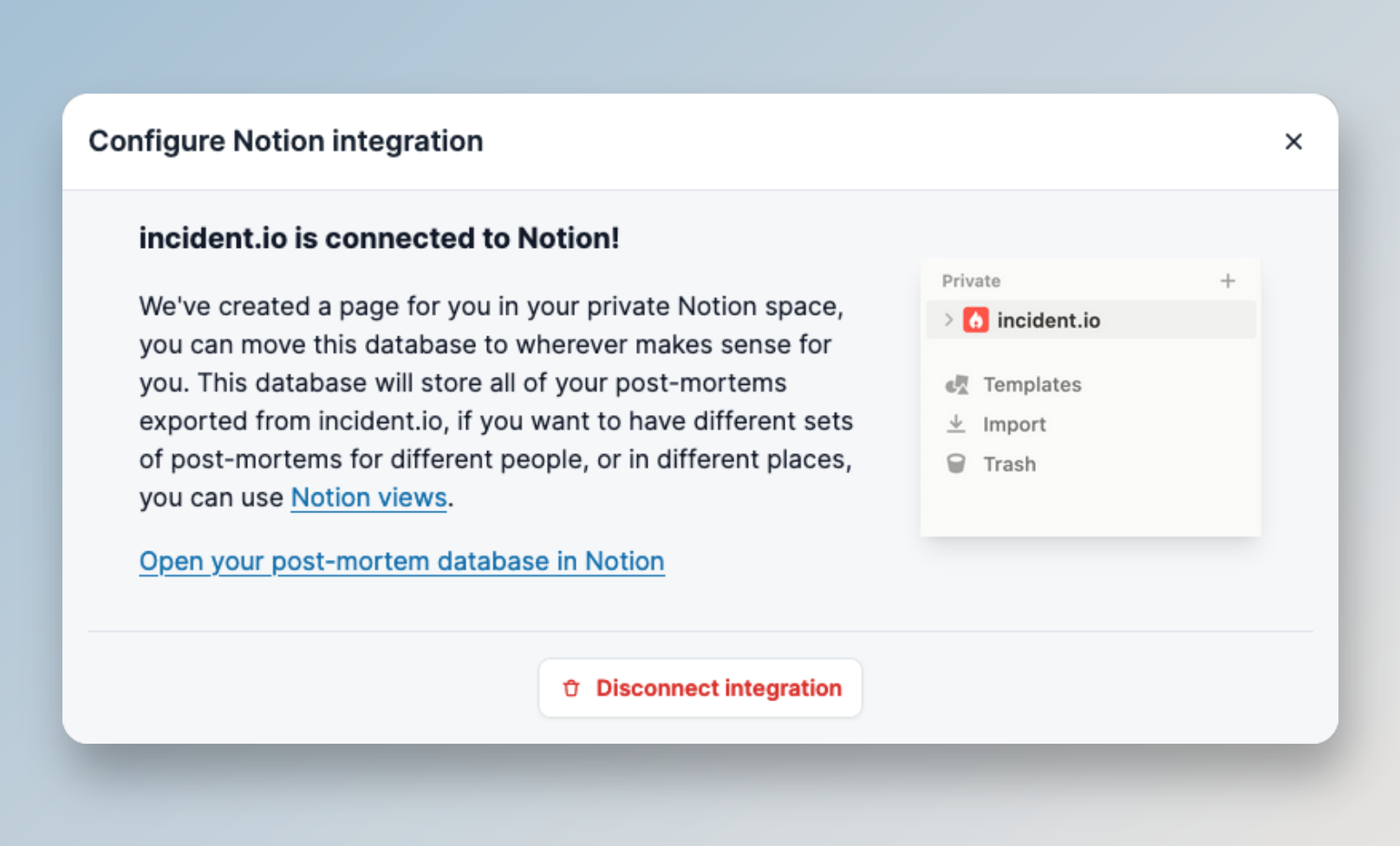Close the Configure Notion integration dialog

point(1293,141)
